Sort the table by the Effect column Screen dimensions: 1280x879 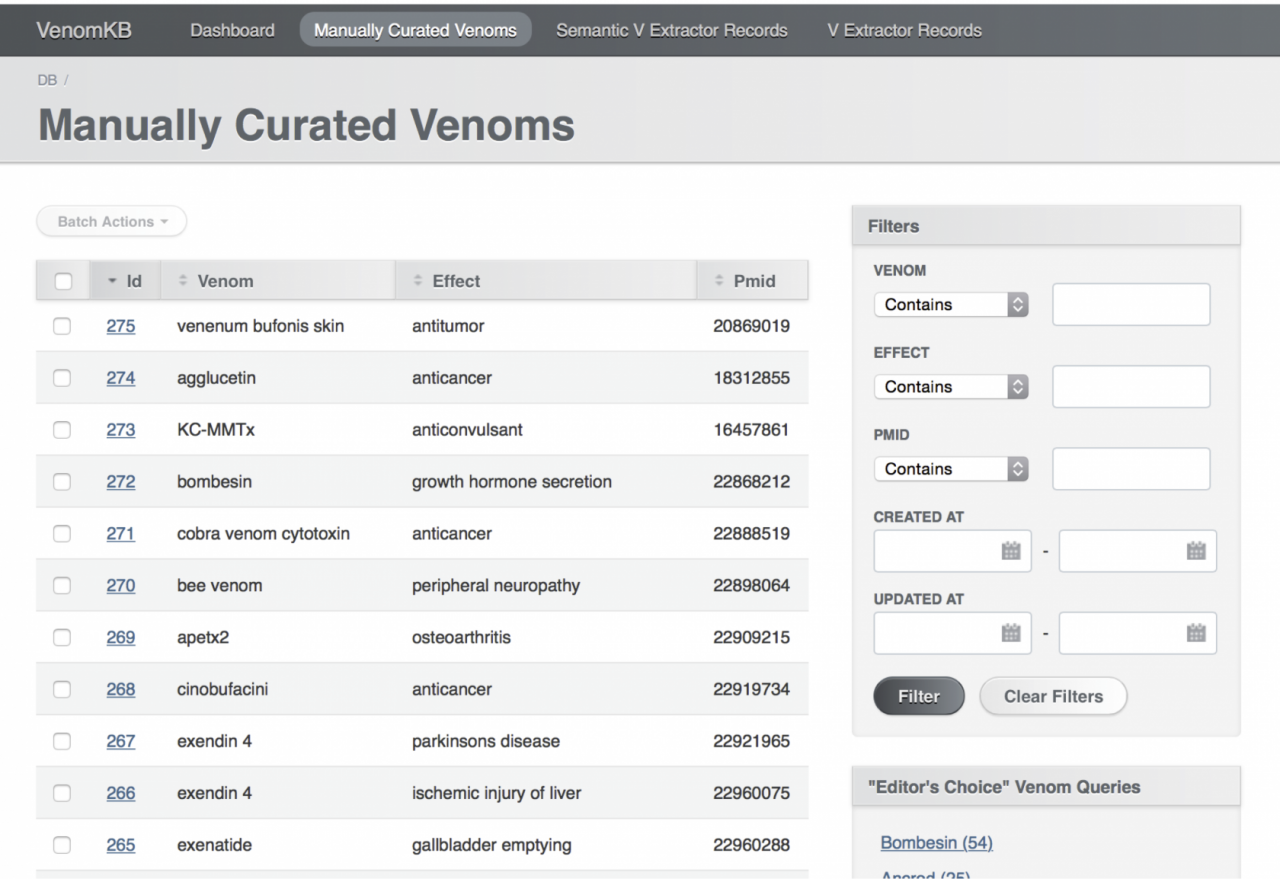coord(417,280)
